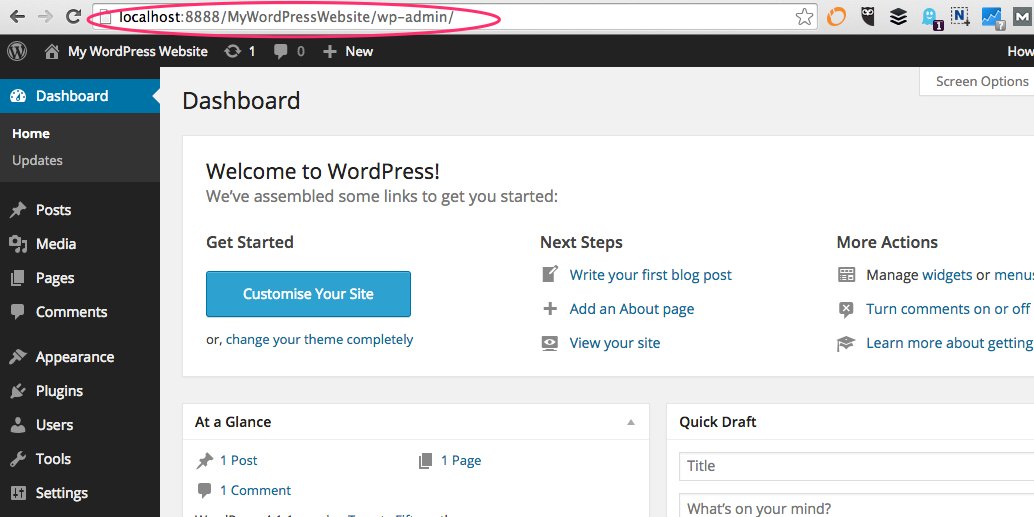Viewport: 1034px width, 517px height.
Task: Open the Appearance menu
Action: [x=75, y=357]
